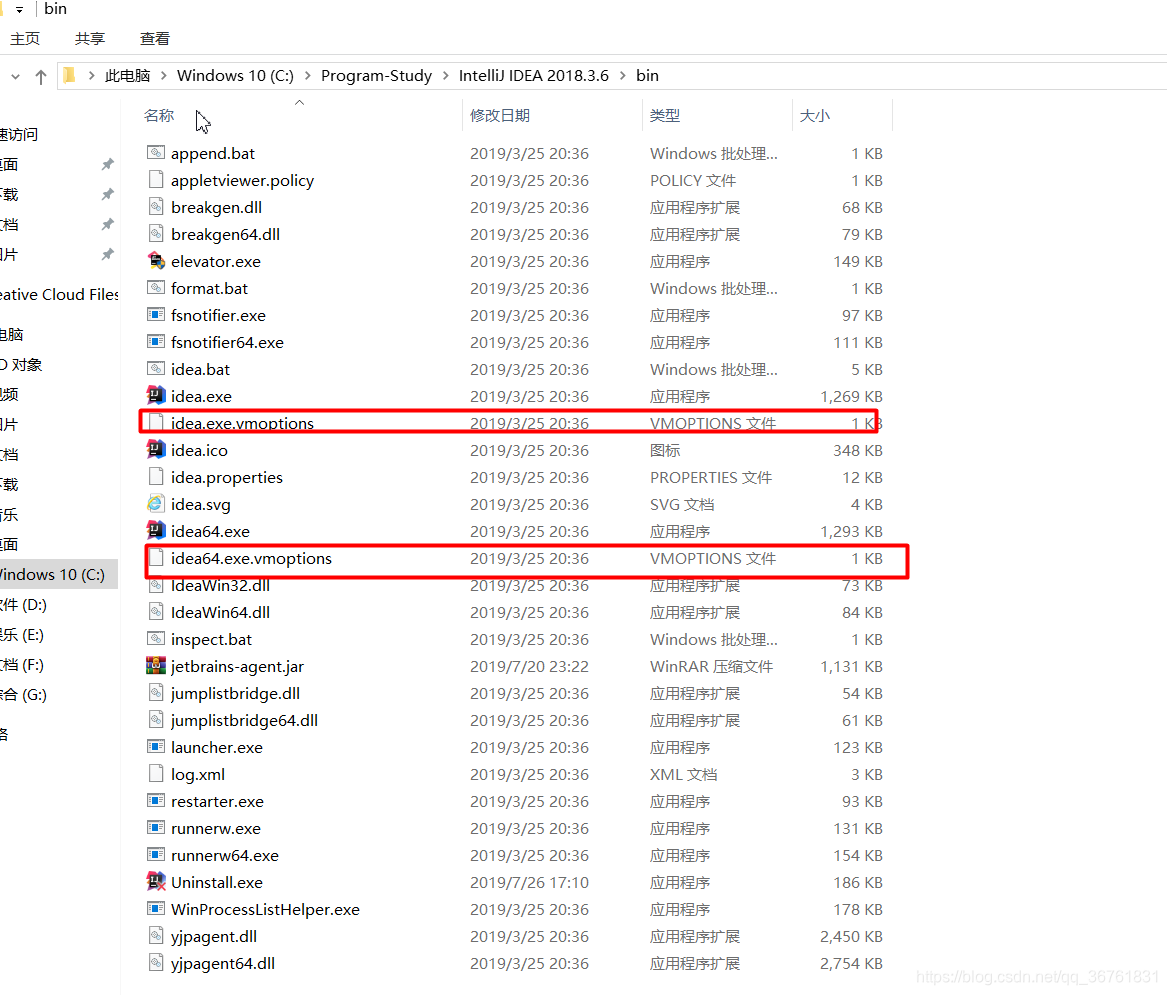
Task: Open drive (E:) in navigation pane
Action: [22, 635]
